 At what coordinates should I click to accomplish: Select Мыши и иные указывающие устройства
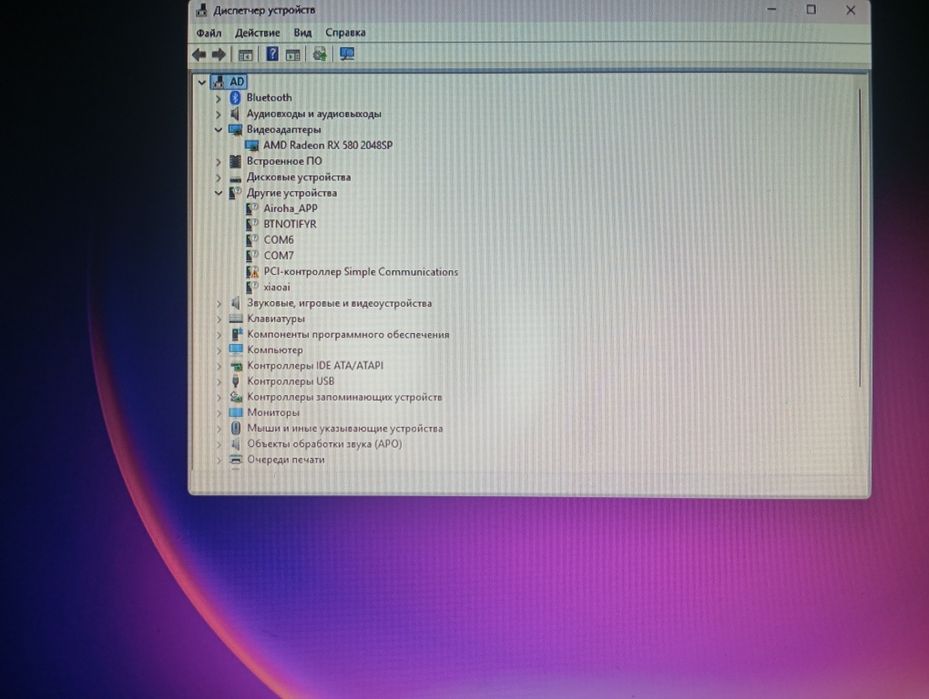(x=345, y=428)
